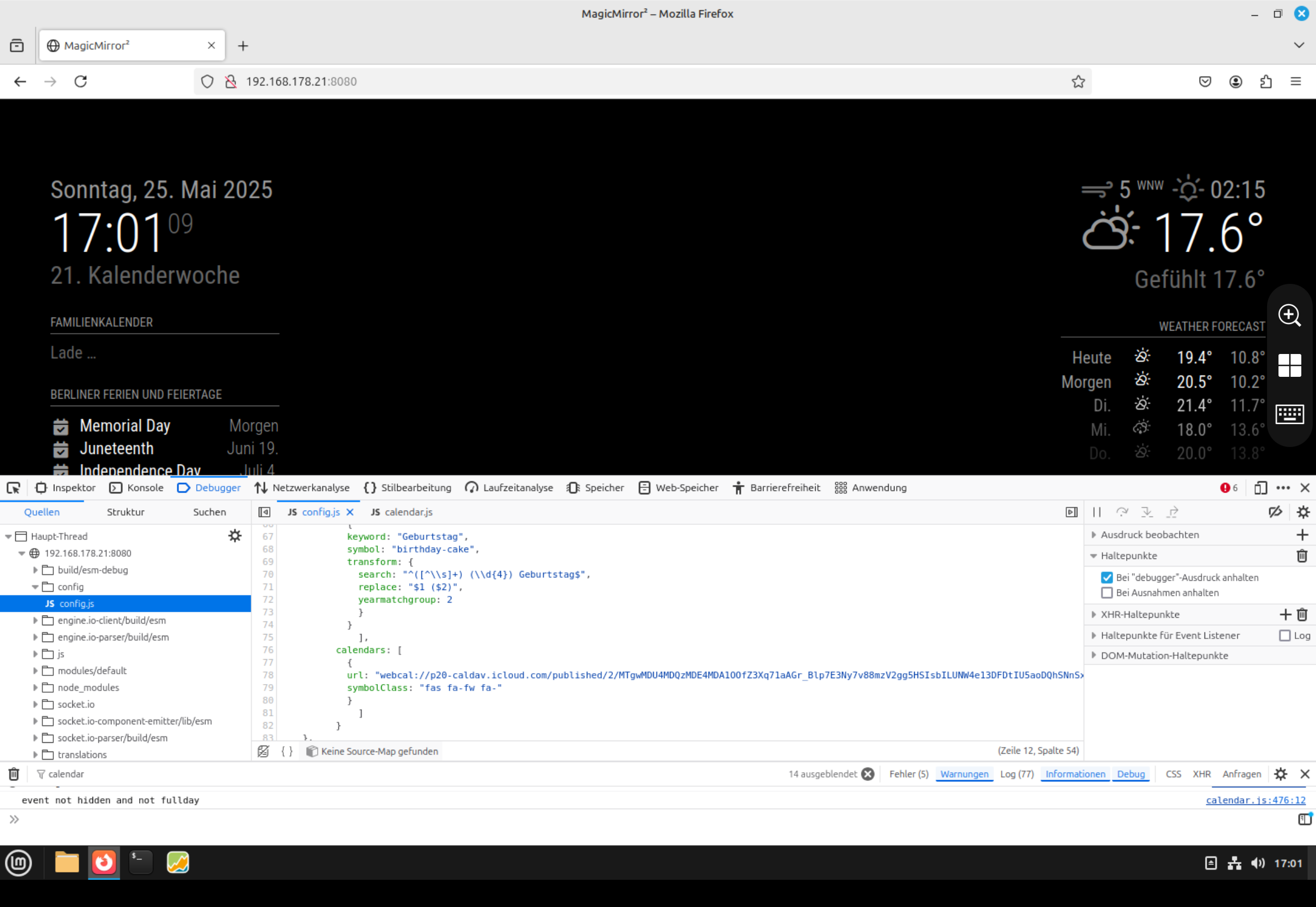Viewport: 1316px width, 907px height.
Task: Pause script execution in debugger
Action: pos(1097,512)
